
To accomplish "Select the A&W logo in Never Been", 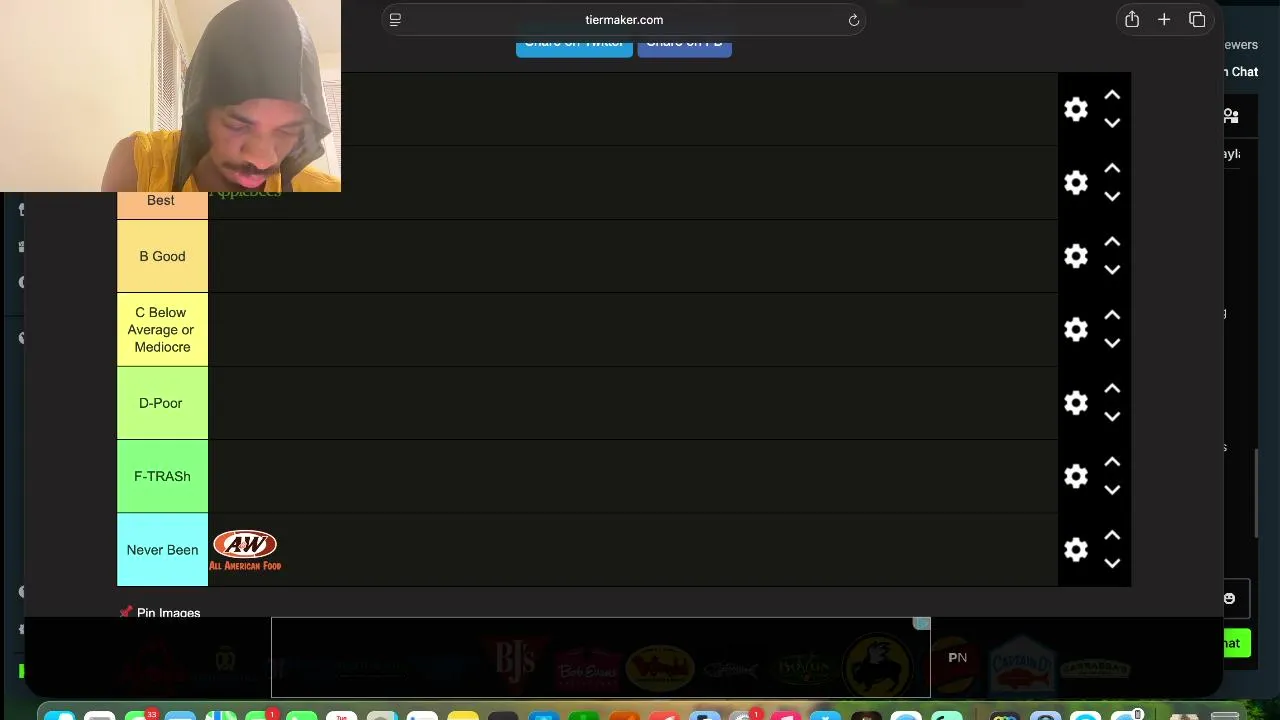I will (x=245, y=550).
